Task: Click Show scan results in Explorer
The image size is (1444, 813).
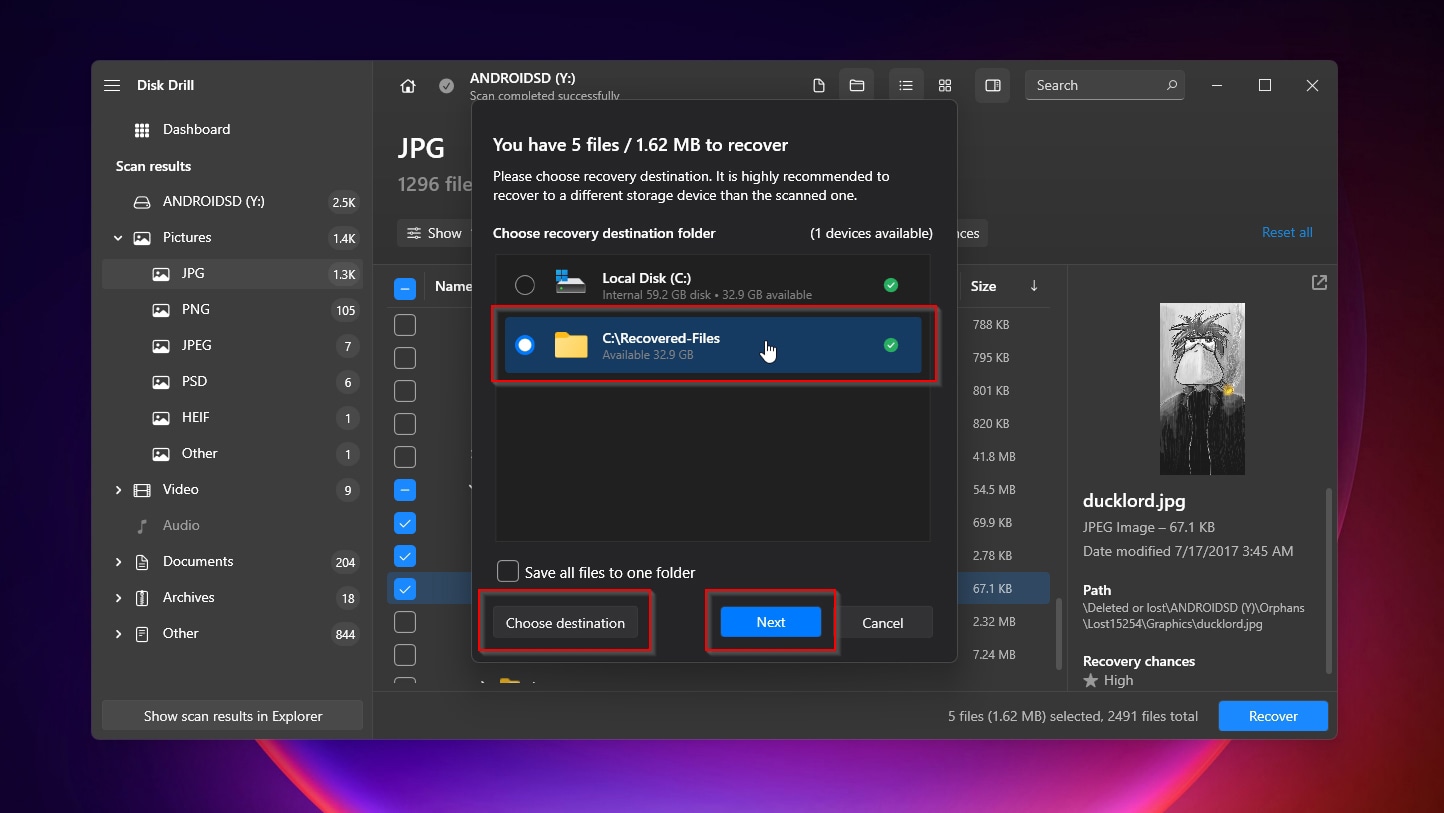Action: coord(233,716)
